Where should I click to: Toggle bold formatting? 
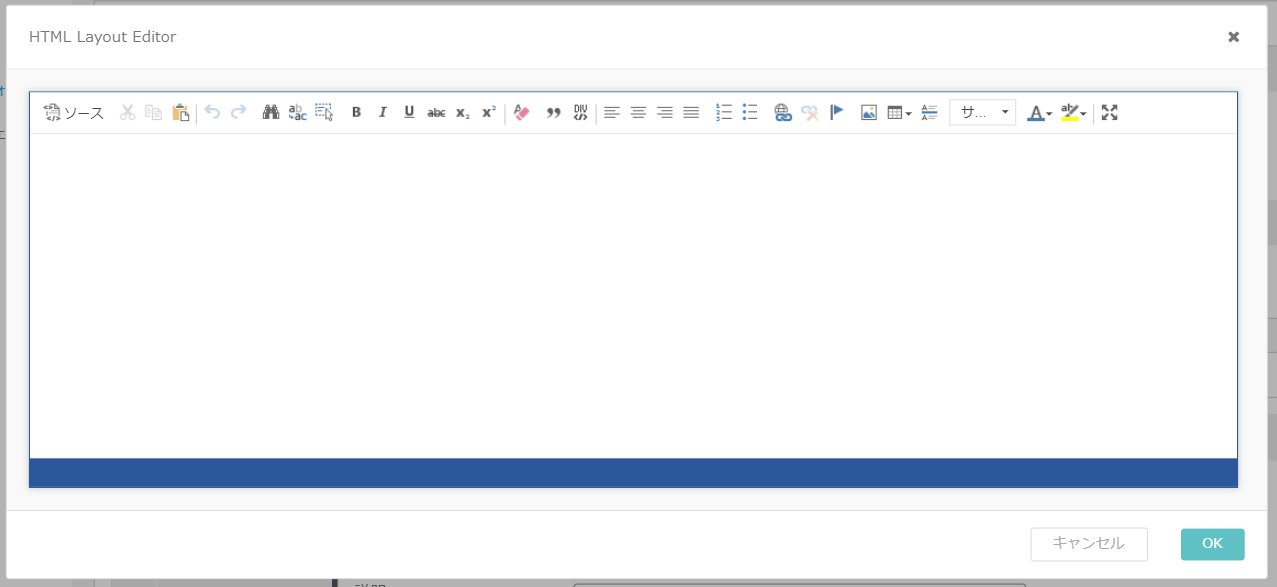click(356, 113)
